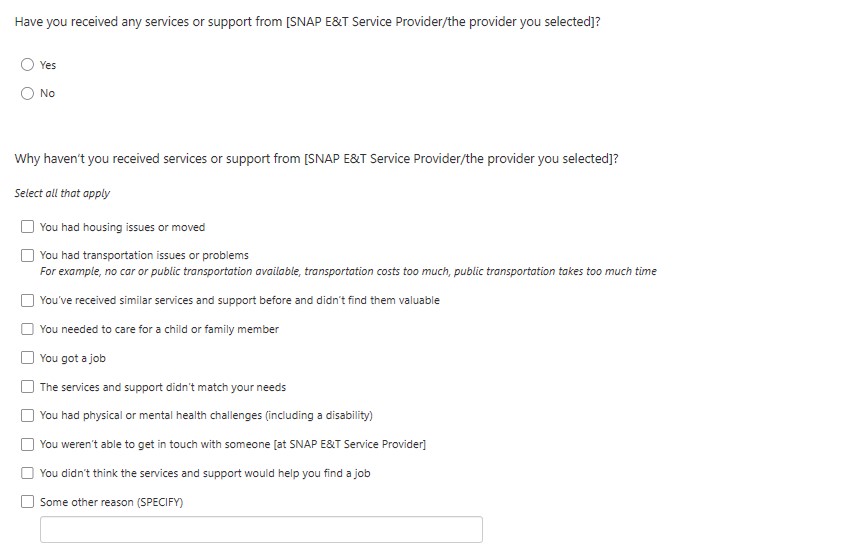This screenshot has height=560, width=857.
Task: Tick the 'You got a job' checkbox
Action: pyautogui.click(x=28, y=358)
